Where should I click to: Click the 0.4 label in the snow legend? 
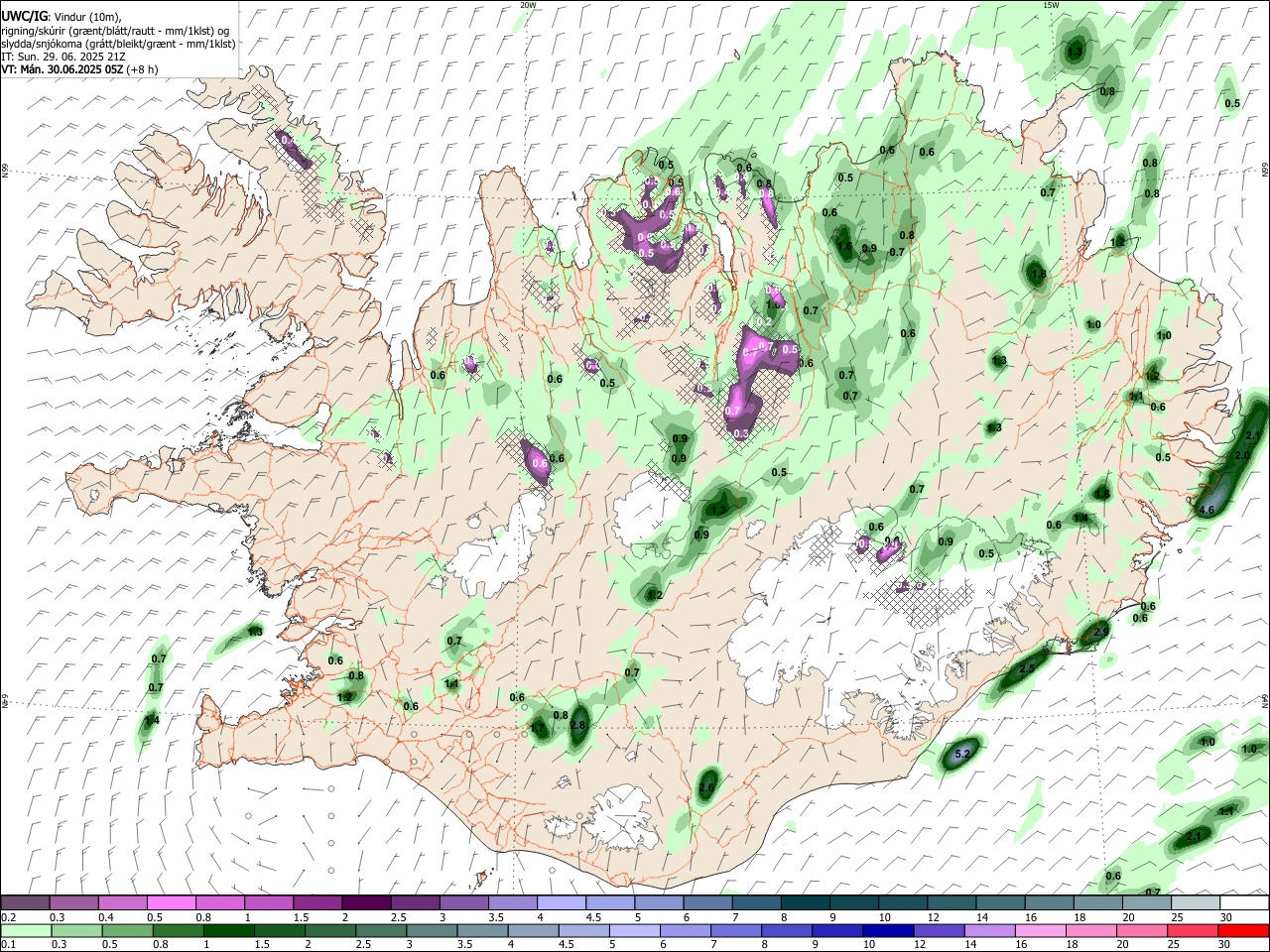[x=106, y=917]
